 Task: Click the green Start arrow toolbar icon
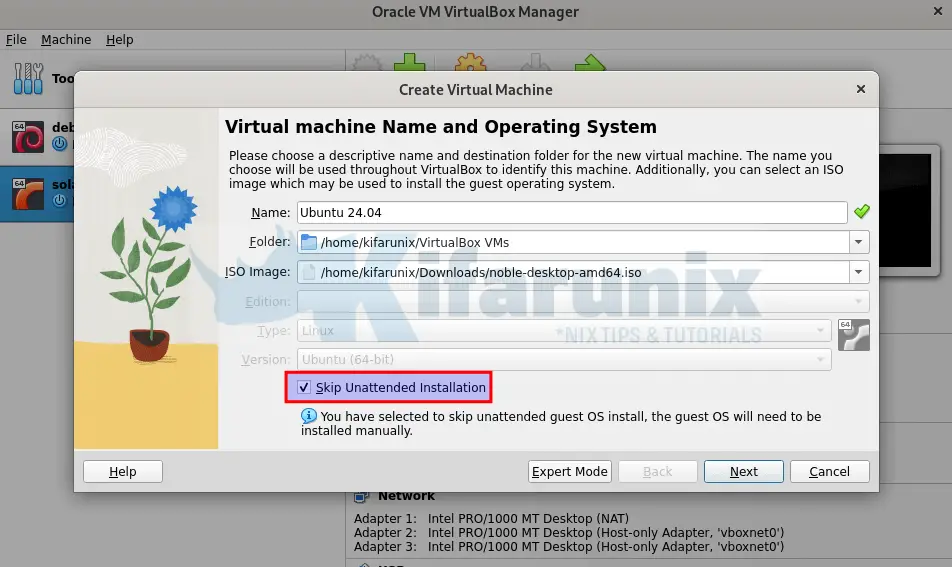pyautogui.click(x=590, y=63)
